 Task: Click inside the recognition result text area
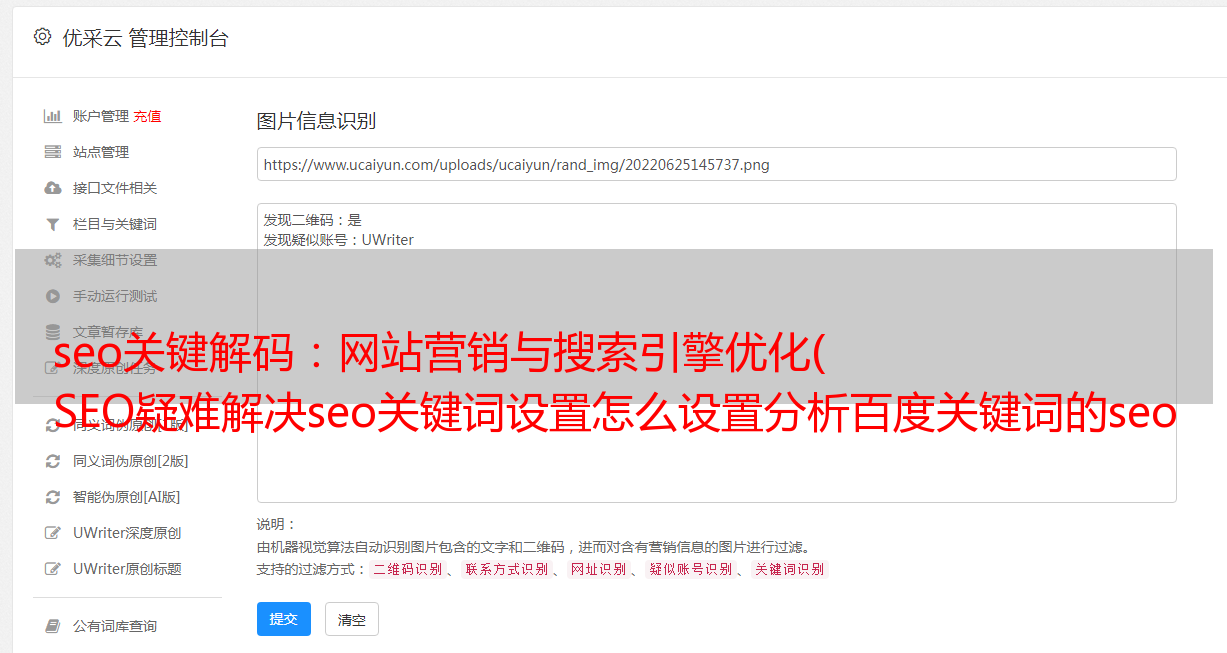pos(716,353)
